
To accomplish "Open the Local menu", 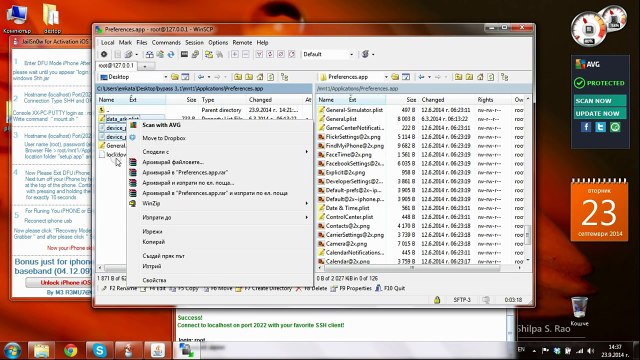I will click(x=107, y=42).
